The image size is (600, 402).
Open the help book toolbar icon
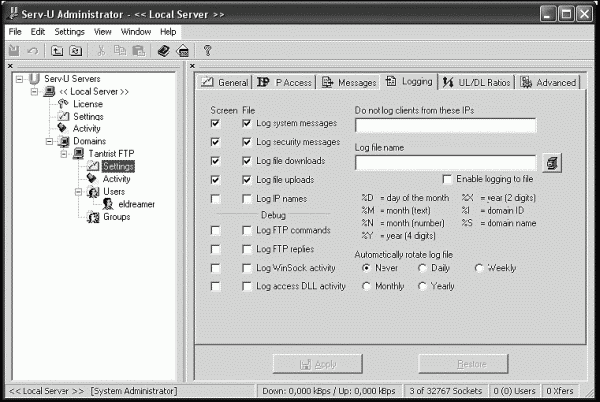tap(164, 50)
